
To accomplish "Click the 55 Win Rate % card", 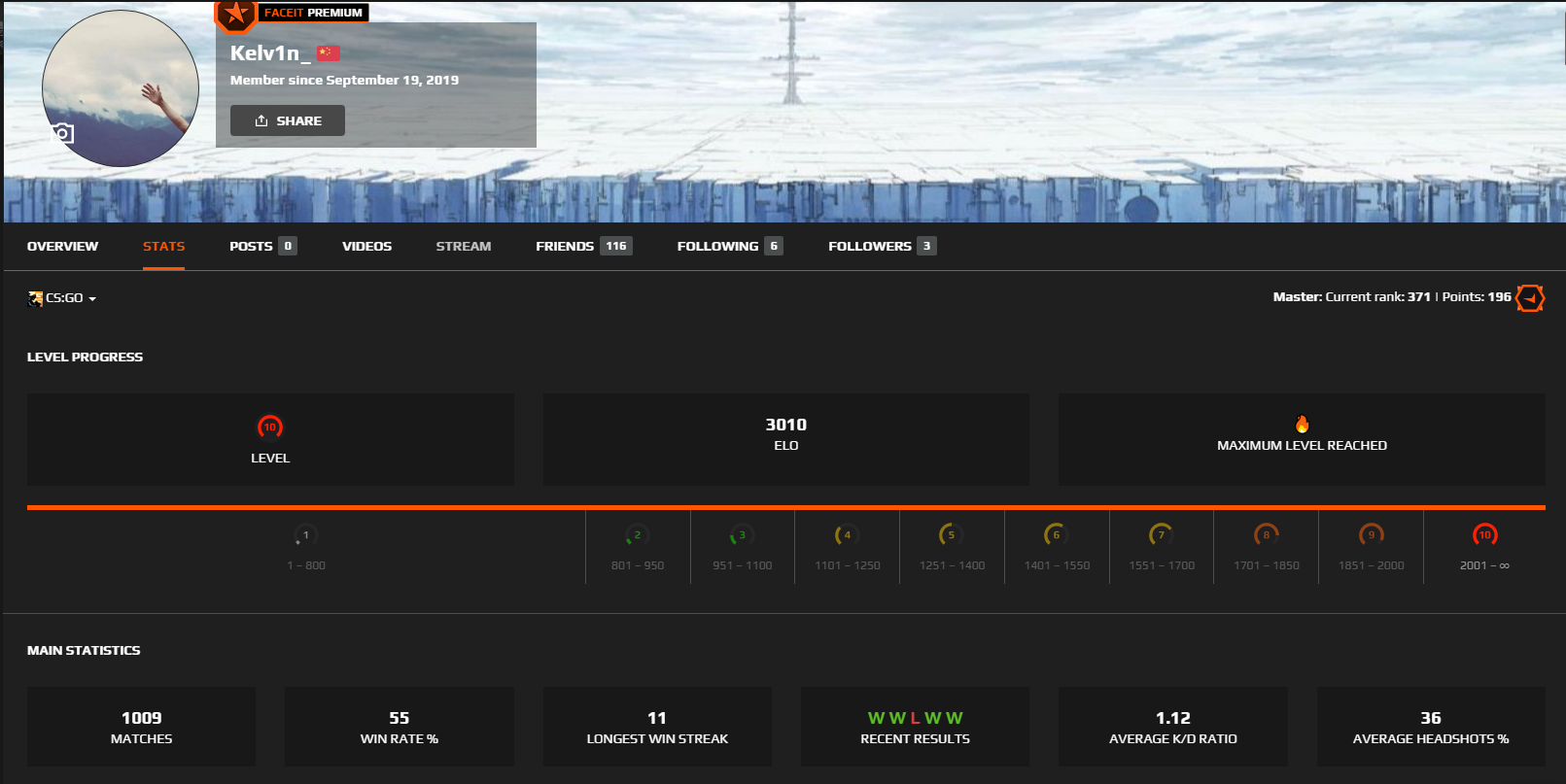I will tap(400, 727).
